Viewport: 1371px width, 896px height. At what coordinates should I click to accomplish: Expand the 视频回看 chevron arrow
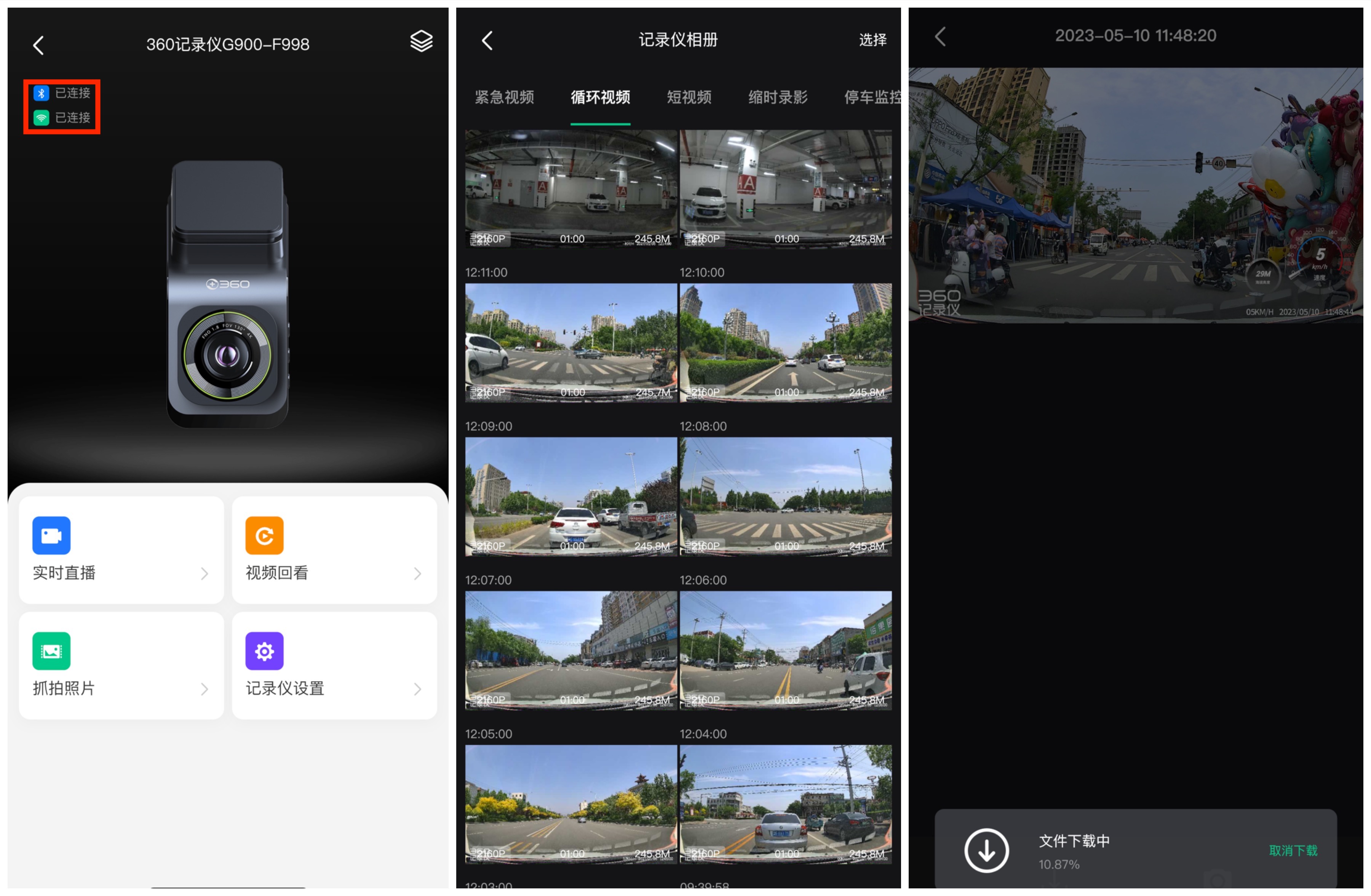coord(418,573)
